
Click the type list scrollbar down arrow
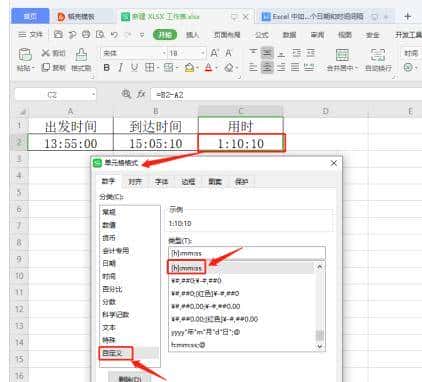pos(320,346)
